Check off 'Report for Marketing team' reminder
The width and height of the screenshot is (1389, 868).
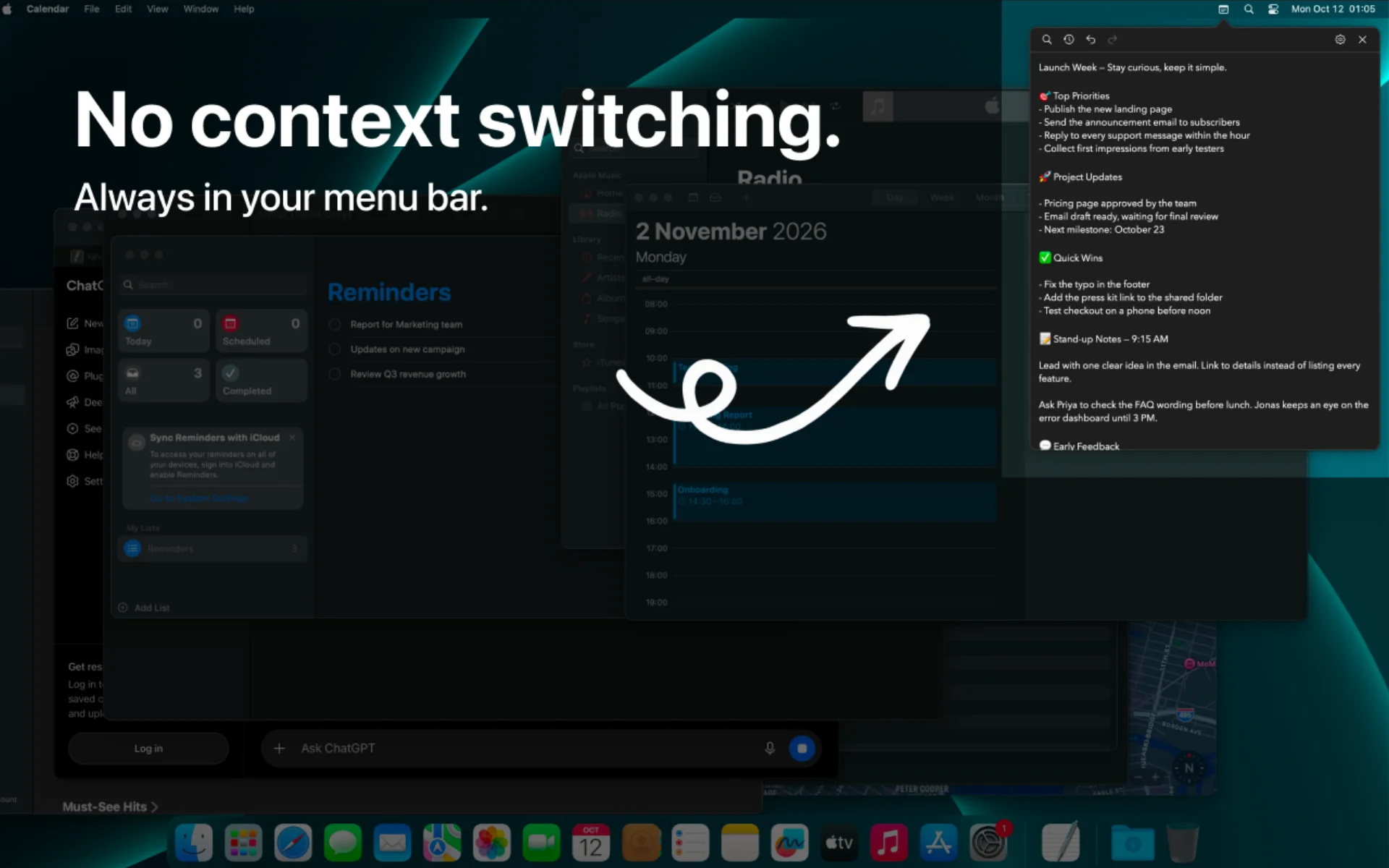[x=334, y=325]
